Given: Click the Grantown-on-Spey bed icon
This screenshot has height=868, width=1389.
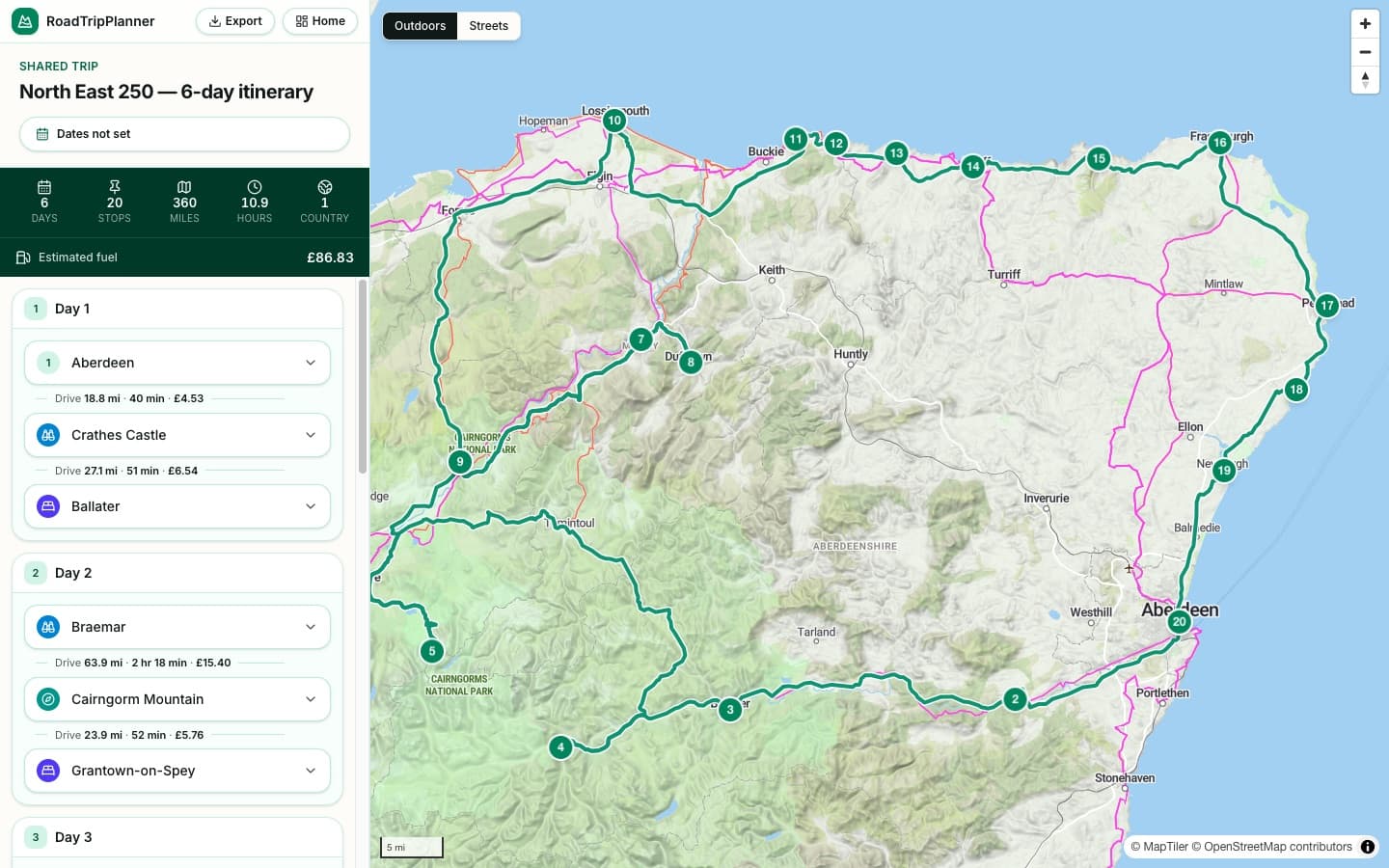Looking at the screenshot, I should coord(48,771).
